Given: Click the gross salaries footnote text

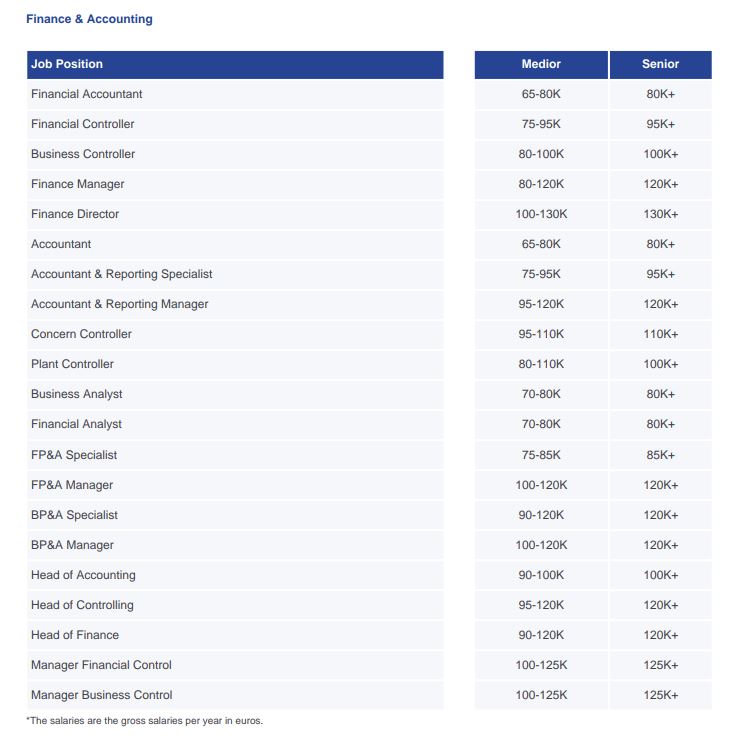Looking at the screenshot, I should pyautogui.click(x=145, y=721).
